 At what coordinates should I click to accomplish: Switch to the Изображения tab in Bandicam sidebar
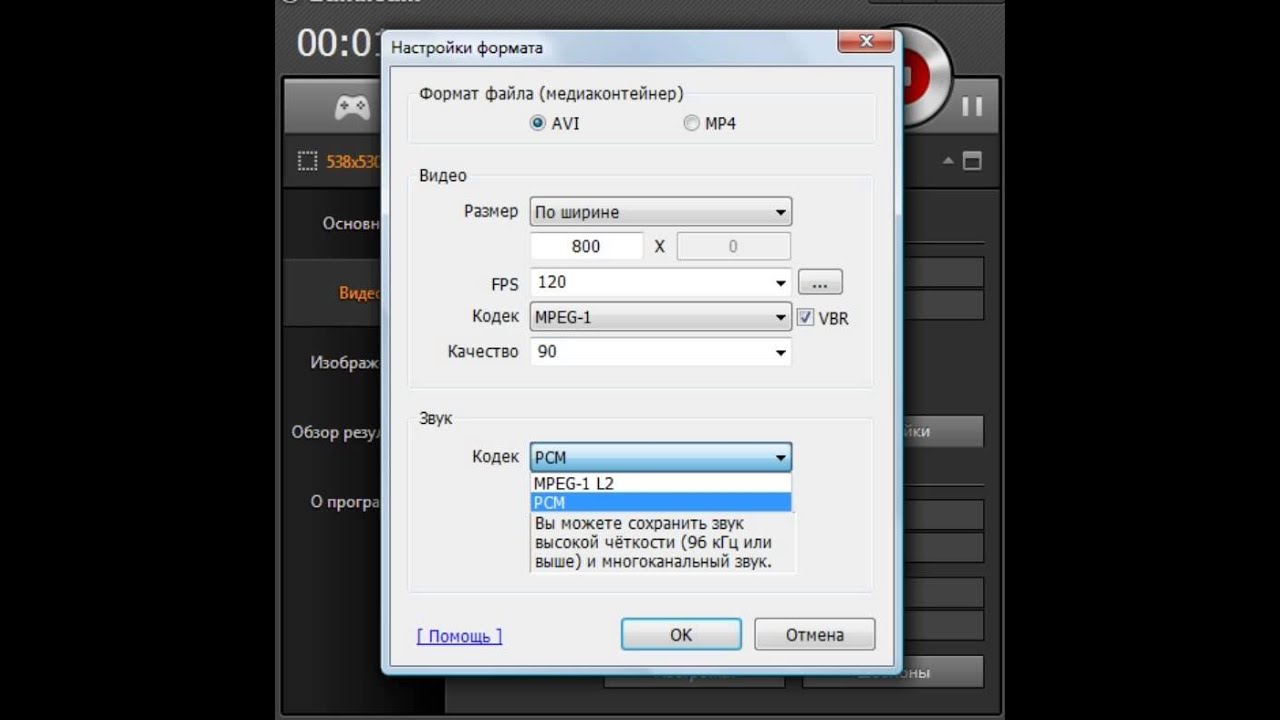pos(333,363)
